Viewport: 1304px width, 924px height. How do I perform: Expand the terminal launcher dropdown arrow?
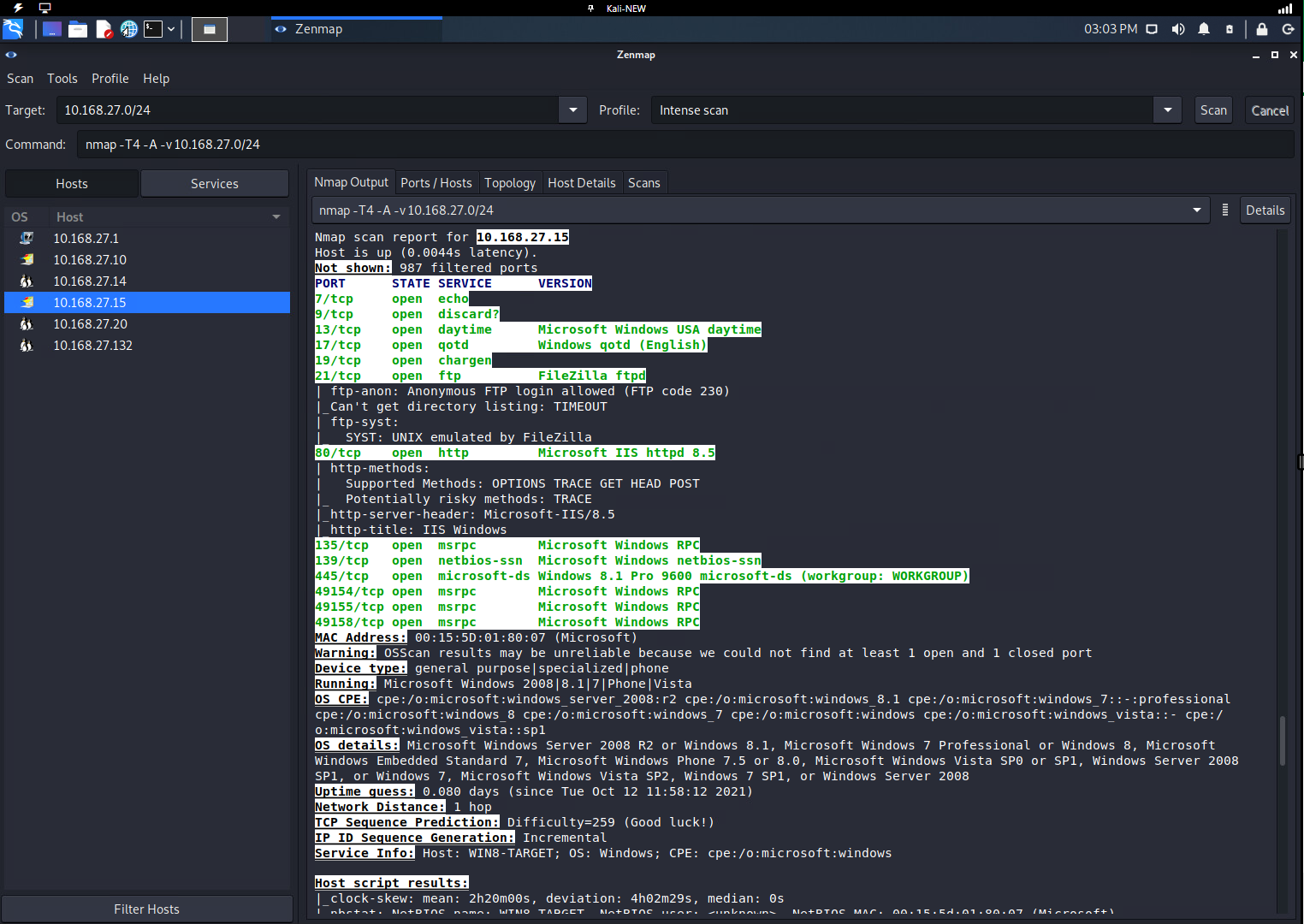pos(171,29)
